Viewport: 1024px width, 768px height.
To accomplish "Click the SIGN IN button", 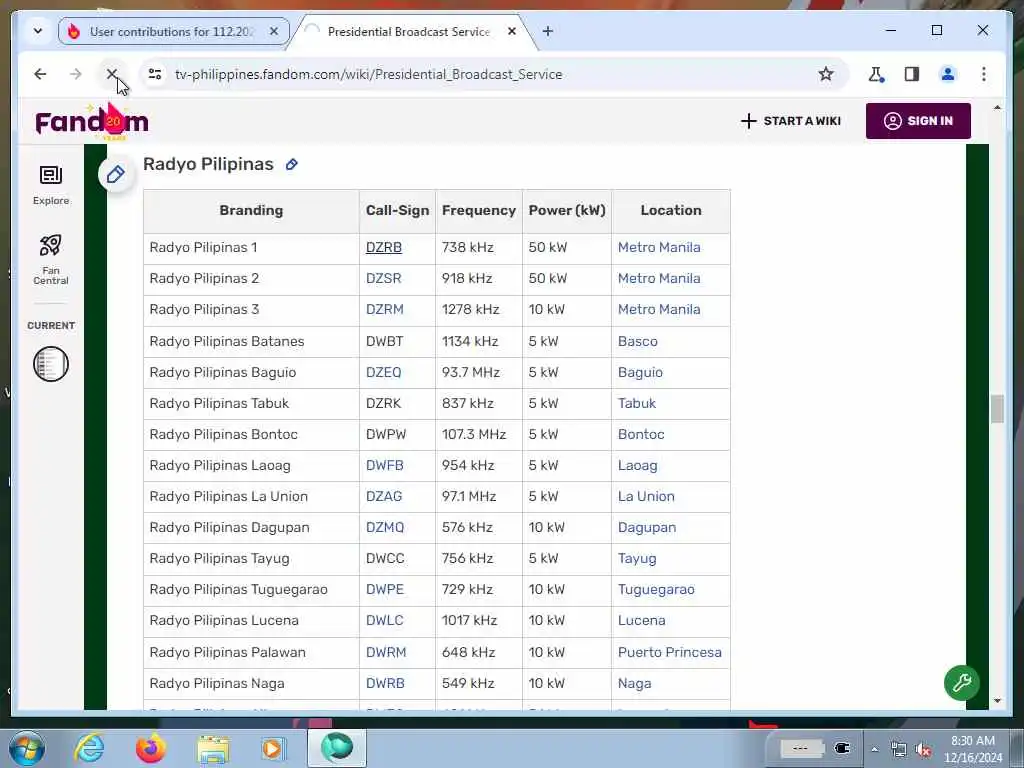I will click(918, 121).
